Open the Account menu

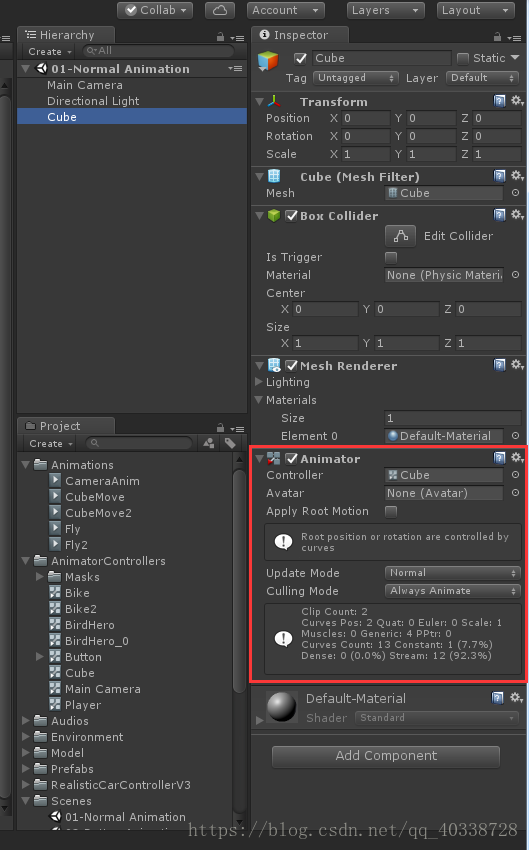point(286,10)
